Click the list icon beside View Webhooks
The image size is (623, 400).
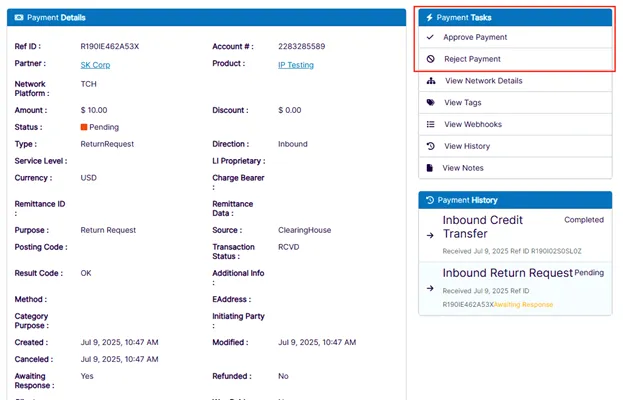pos(430,124)
